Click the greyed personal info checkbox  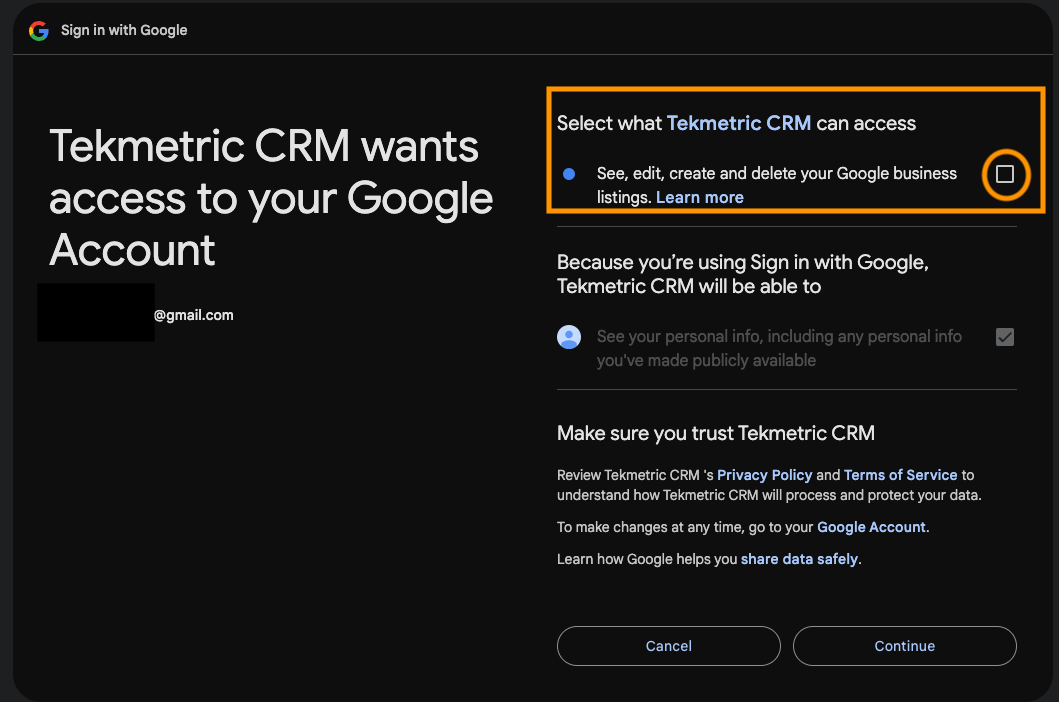click(x=1005, y=336)
